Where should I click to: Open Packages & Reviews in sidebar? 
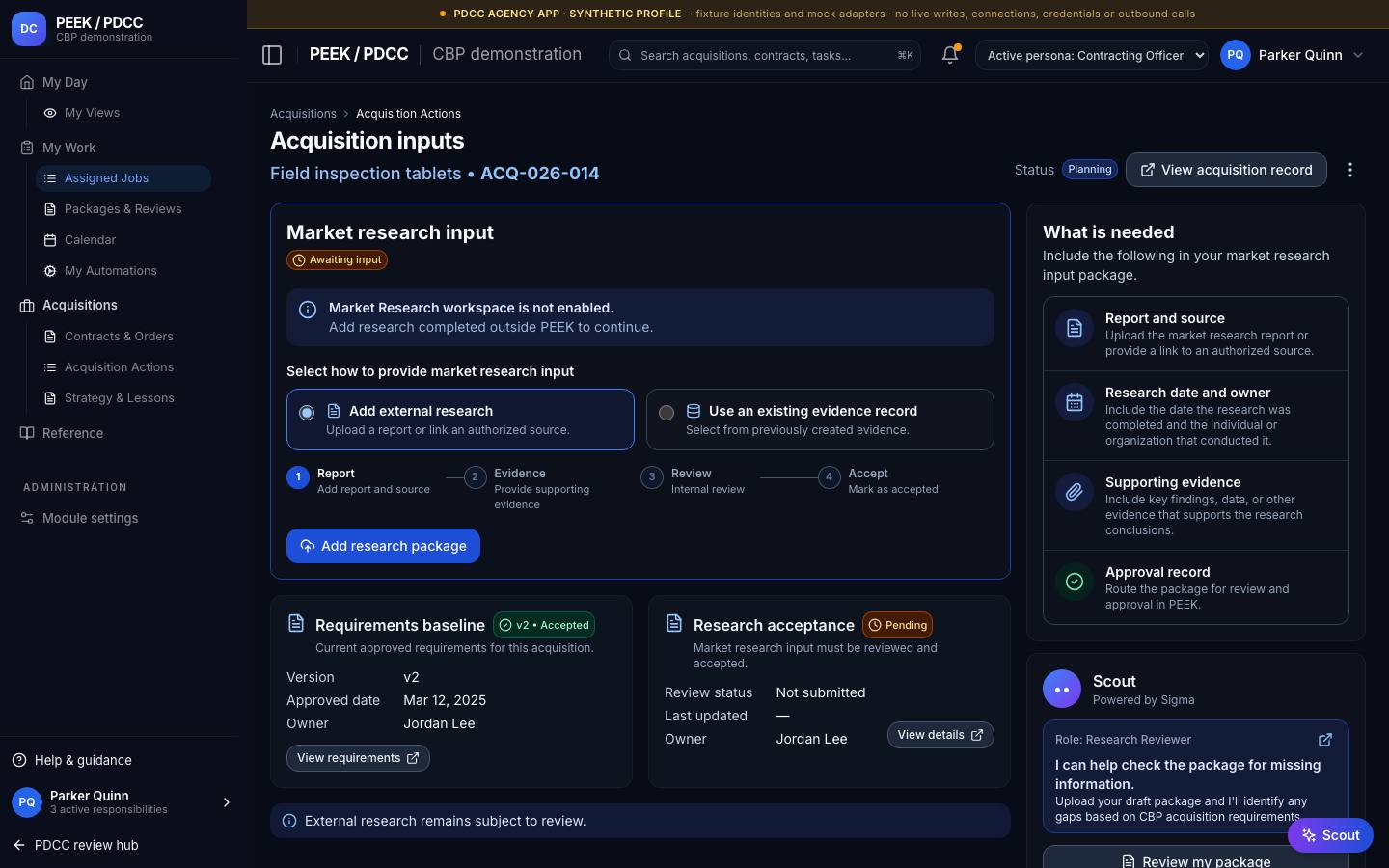click(x=123, y=209)
